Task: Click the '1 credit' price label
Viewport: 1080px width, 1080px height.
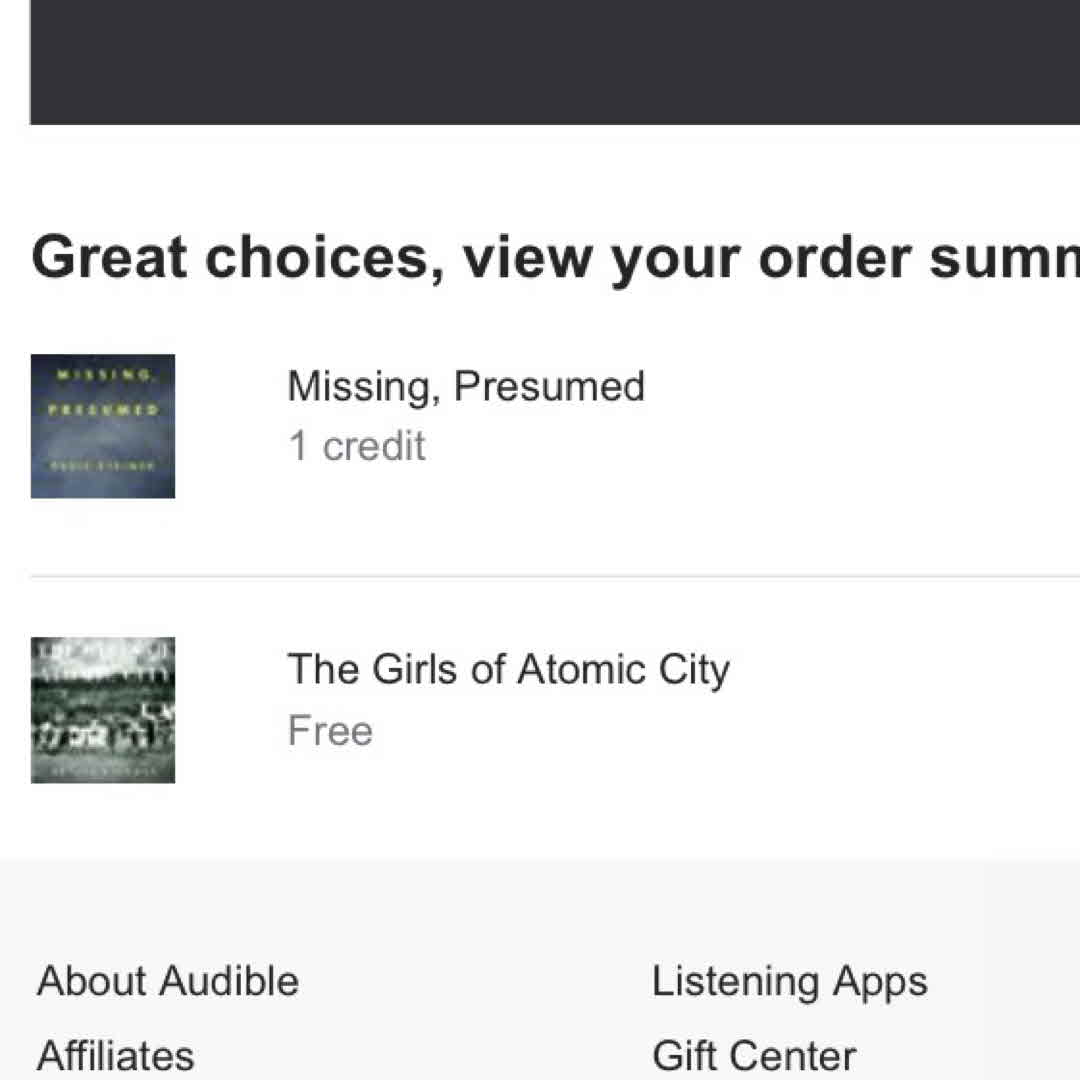Action: pyautogui.click(x=357, y=446)
